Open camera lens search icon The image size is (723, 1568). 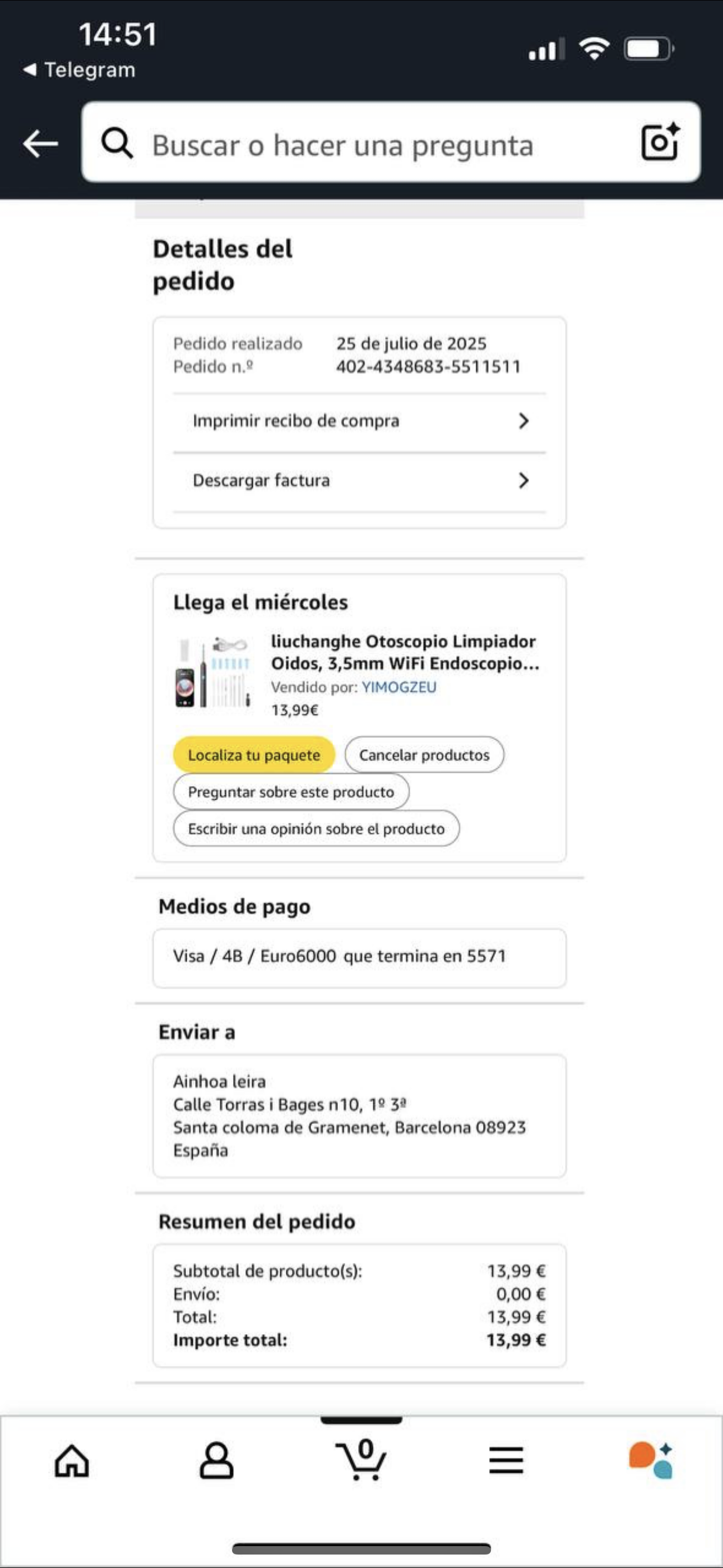pos(661,142)
